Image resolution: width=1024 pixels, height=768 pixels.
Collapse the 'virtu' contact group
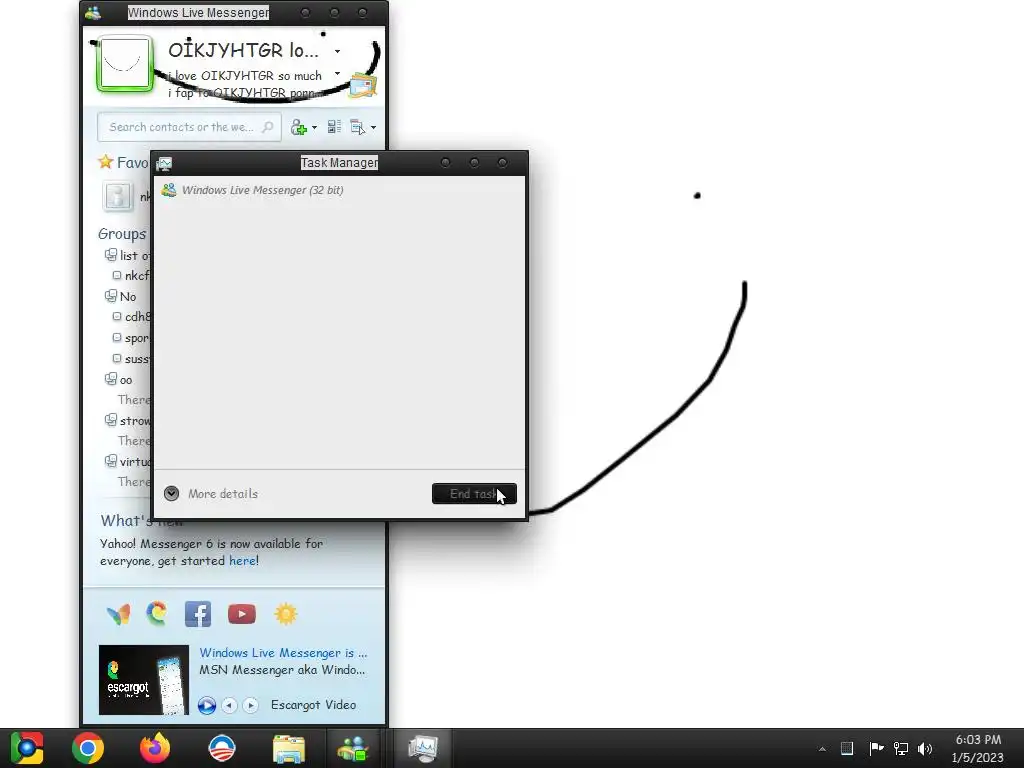[x=111, y=461]
